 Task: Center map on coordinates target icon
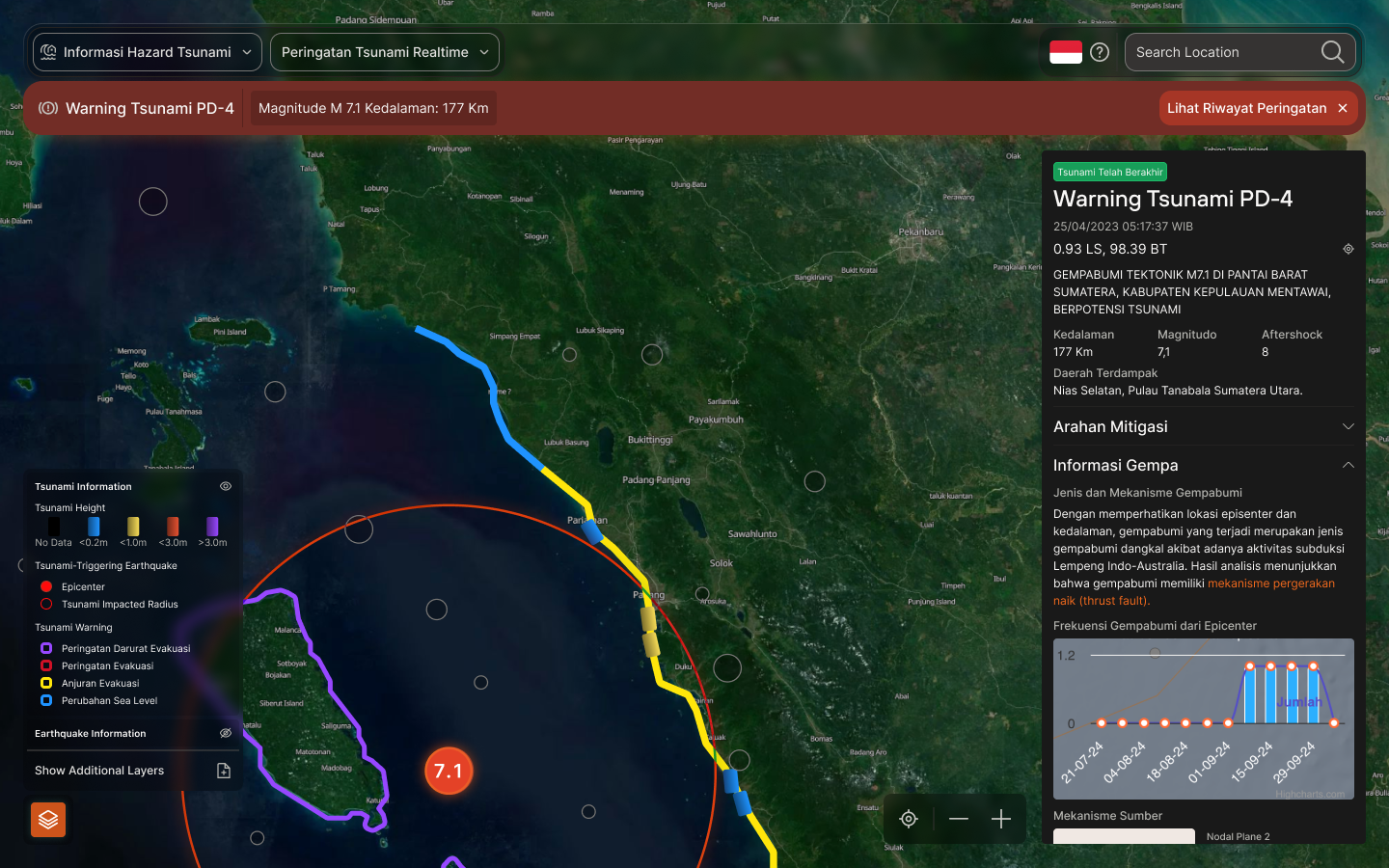(x=1348, y=249)
